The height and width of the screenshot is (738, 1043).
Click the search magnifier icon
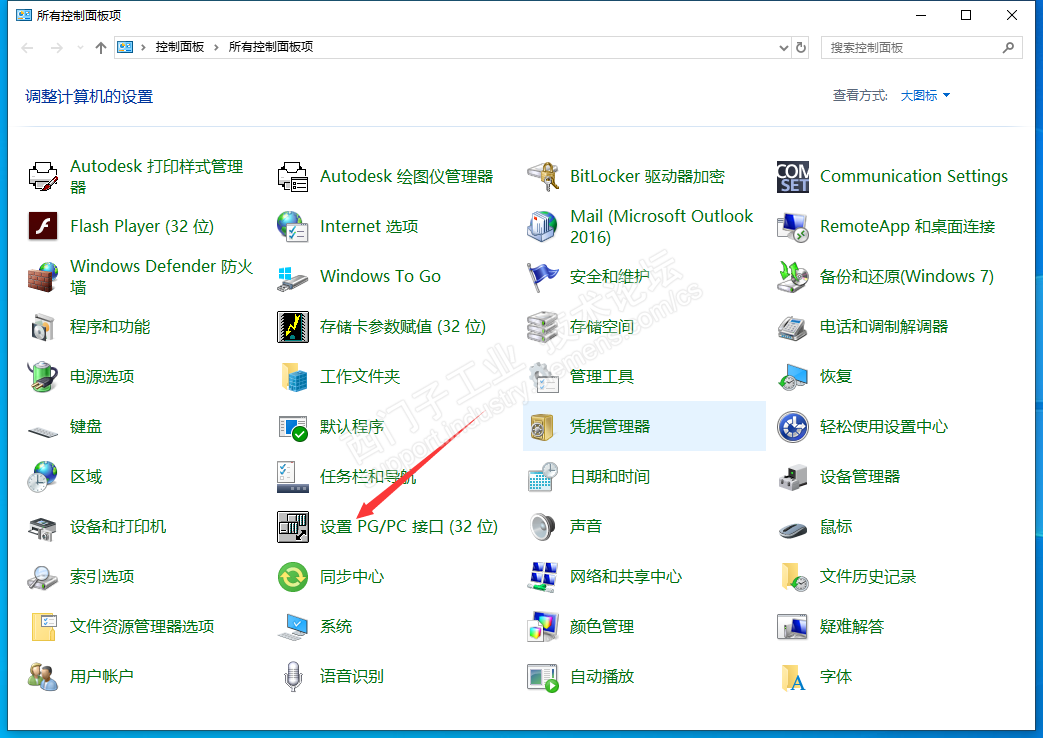(x=1008, y=47)
